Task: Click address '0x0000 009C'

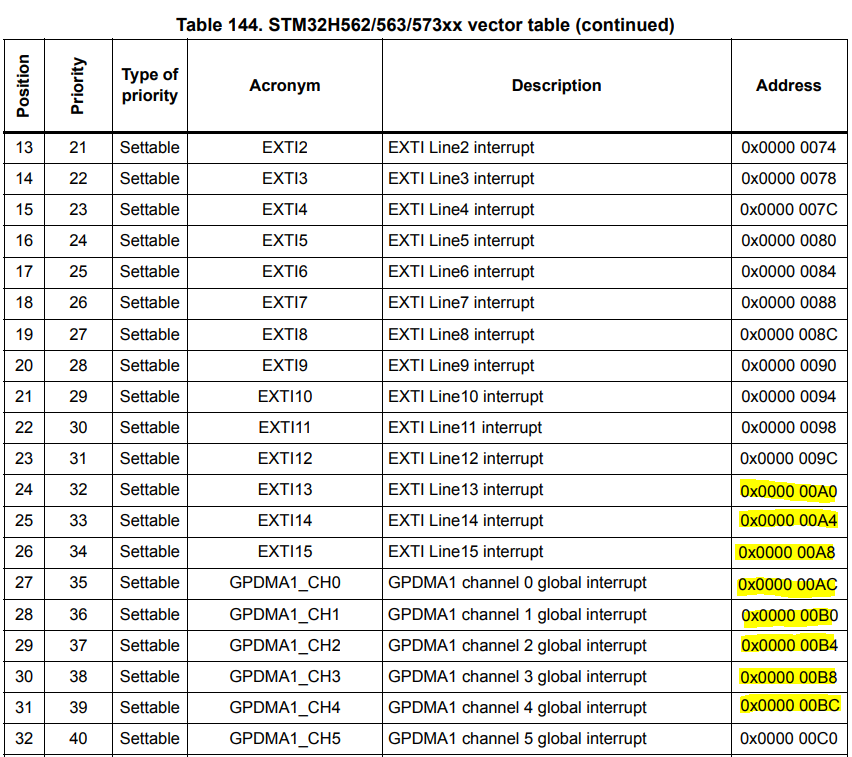Action: pos(788,458)
